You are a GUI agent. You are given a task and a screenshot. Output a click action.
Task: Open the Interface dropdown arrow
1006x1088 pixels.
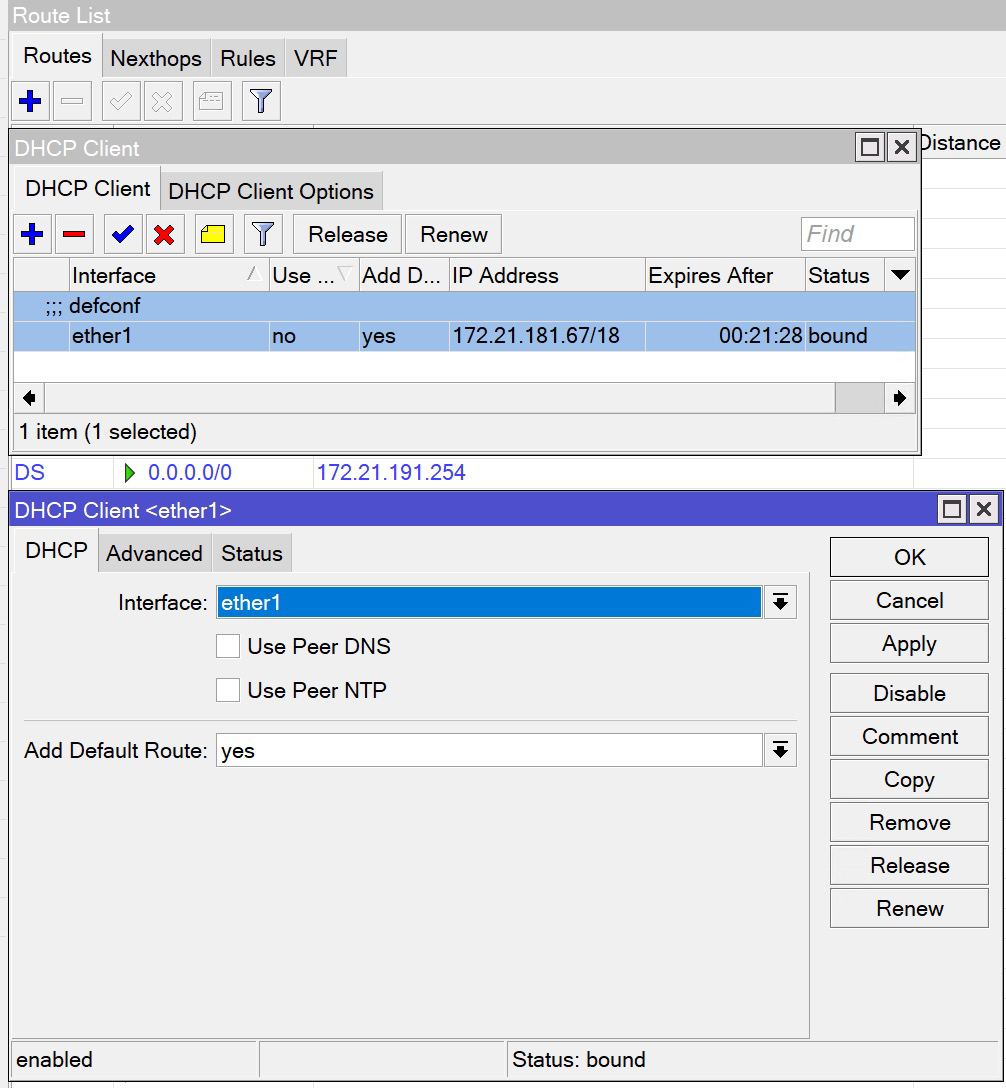coord(780,602)
